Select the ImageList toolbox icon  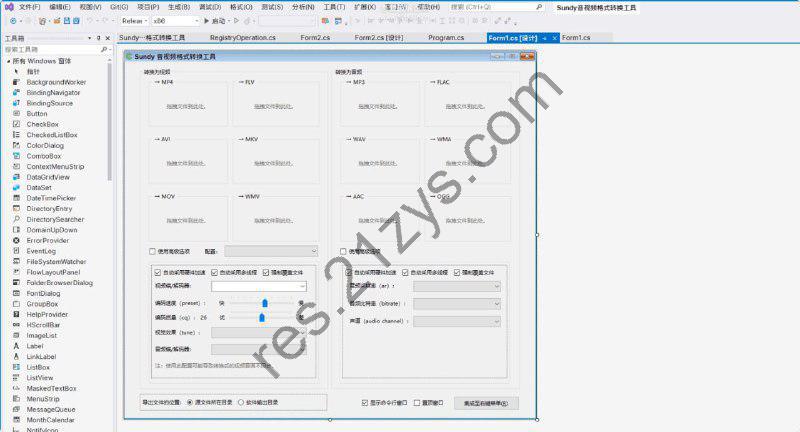(x=16, y=336)
